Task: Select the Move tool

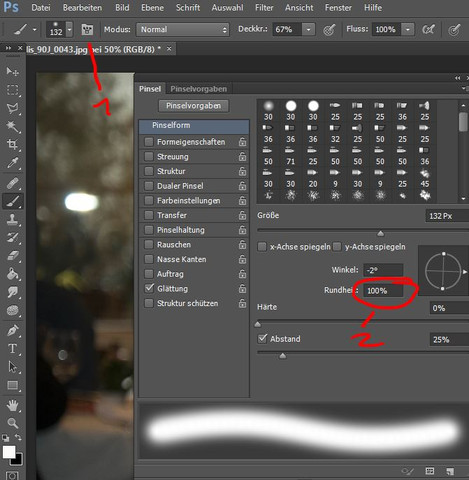Action: (x=12, y=71)
